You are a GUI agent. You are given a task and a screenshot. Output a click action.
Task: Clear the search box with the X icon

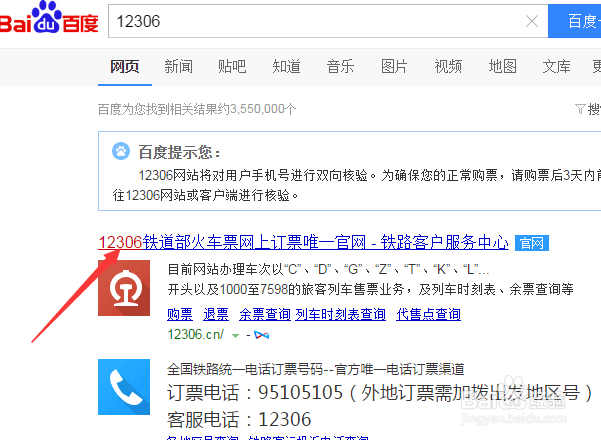pos(532,21)
